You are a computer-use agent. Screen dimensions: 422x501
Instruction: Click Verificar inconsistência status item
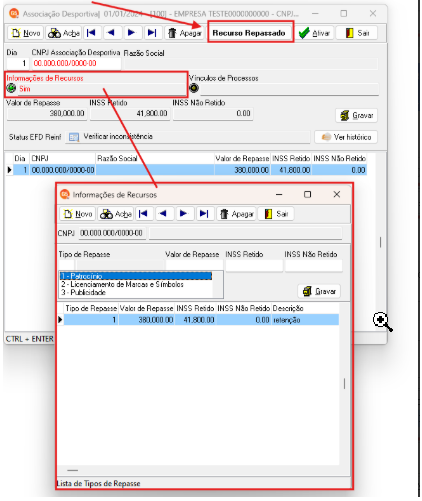tap(118, 136)
